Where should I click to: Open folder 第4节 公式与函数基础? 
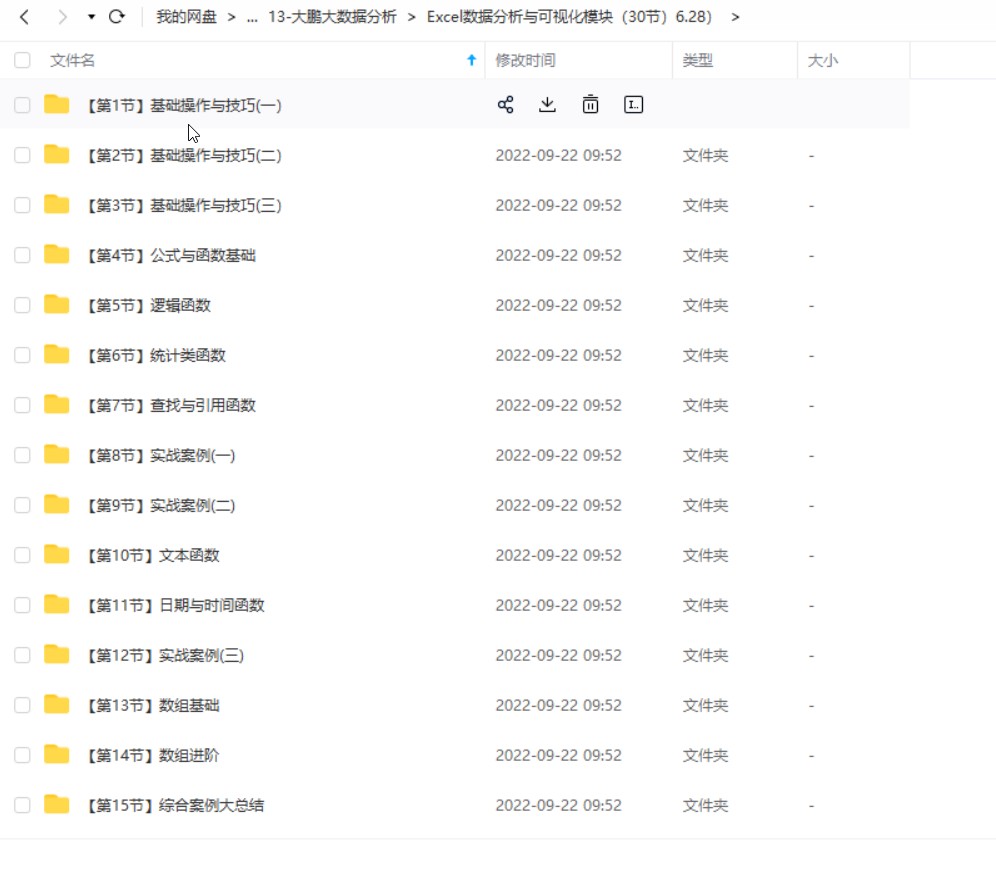[x=171, y=255]
